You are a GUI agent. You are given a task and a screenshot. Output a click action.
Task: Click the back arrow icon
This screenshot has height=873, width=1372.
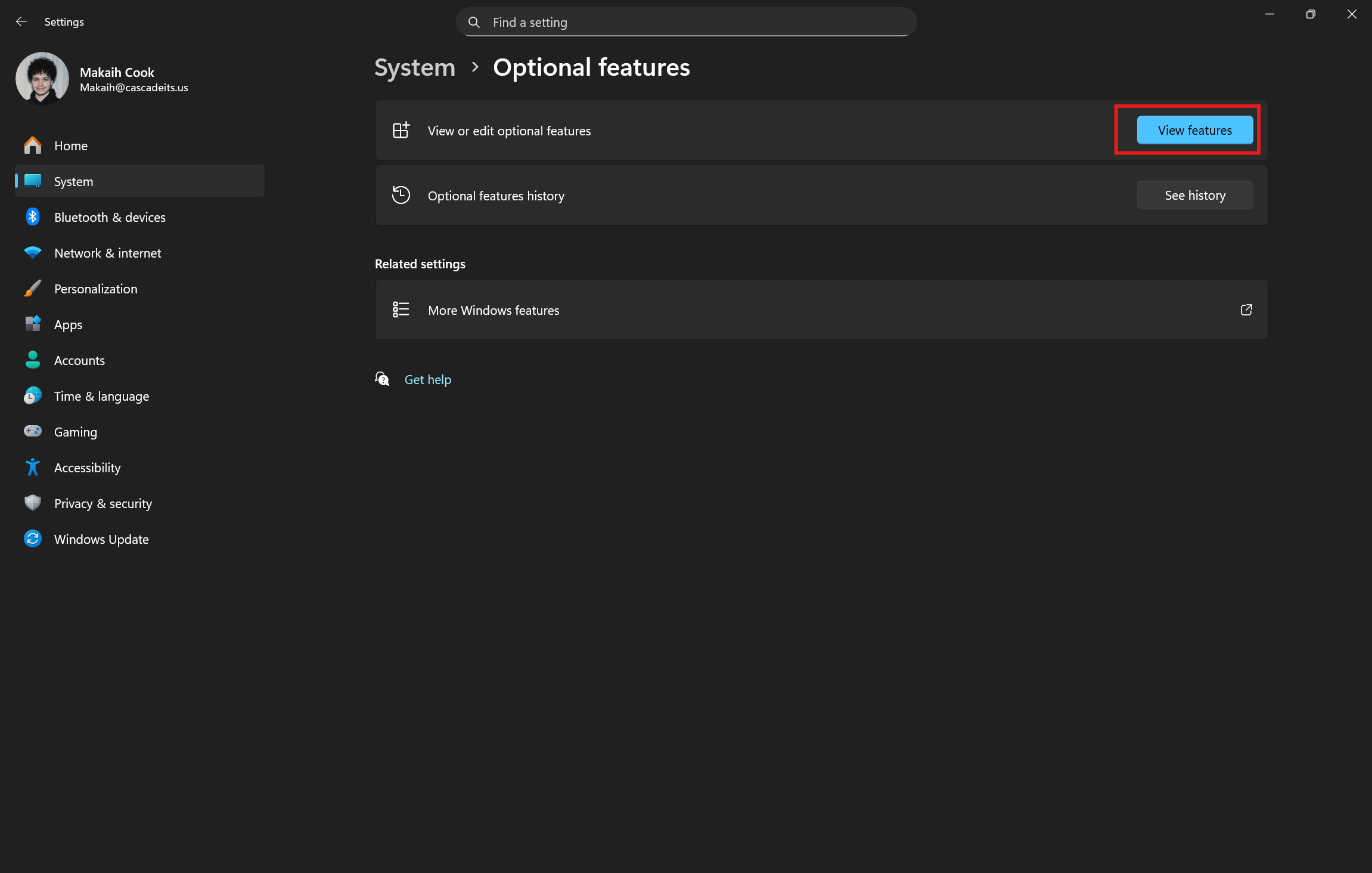pyautogui.click(x=21, y=22)
